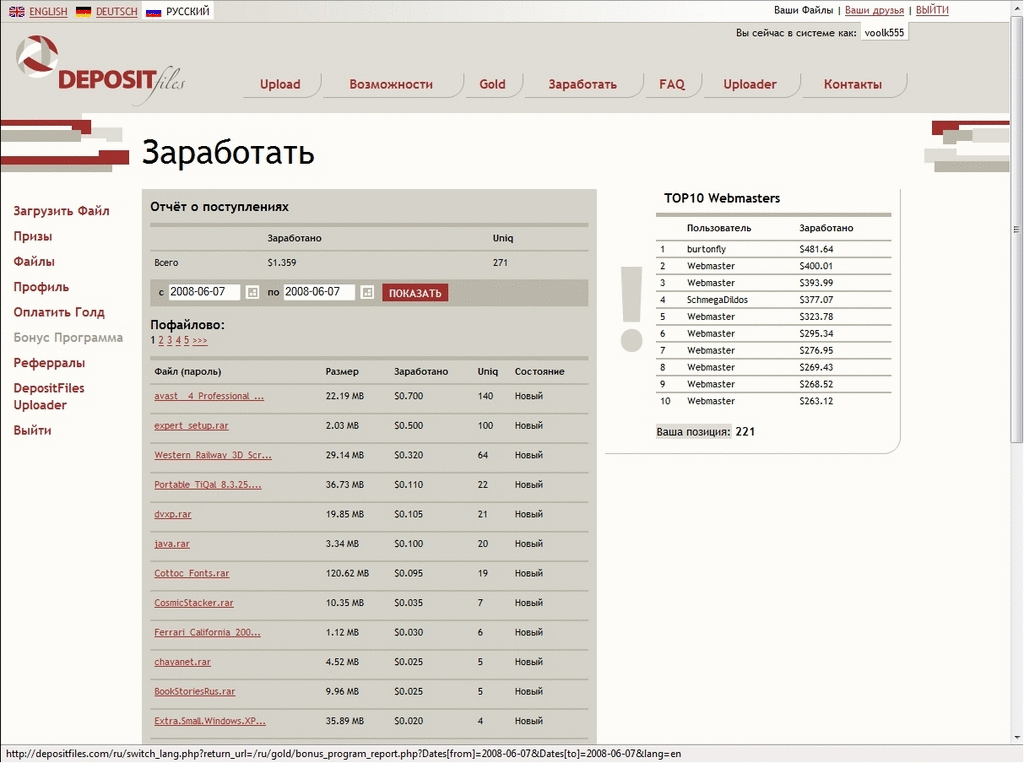This screenshot has width=1024, height=763.
Task: Open file Portable TiQal 8.3.25
Action: [x=208, y=485]
